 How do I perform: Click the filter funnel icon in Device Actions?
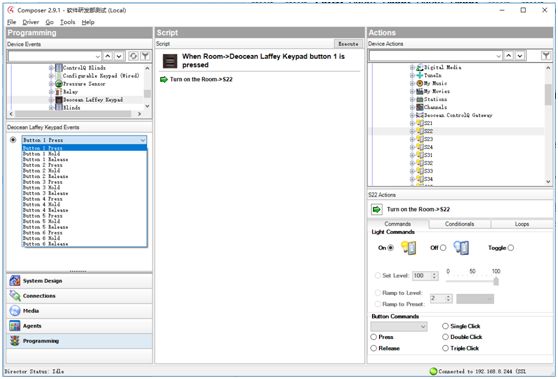pyautogui.click(x=546, y=56)
